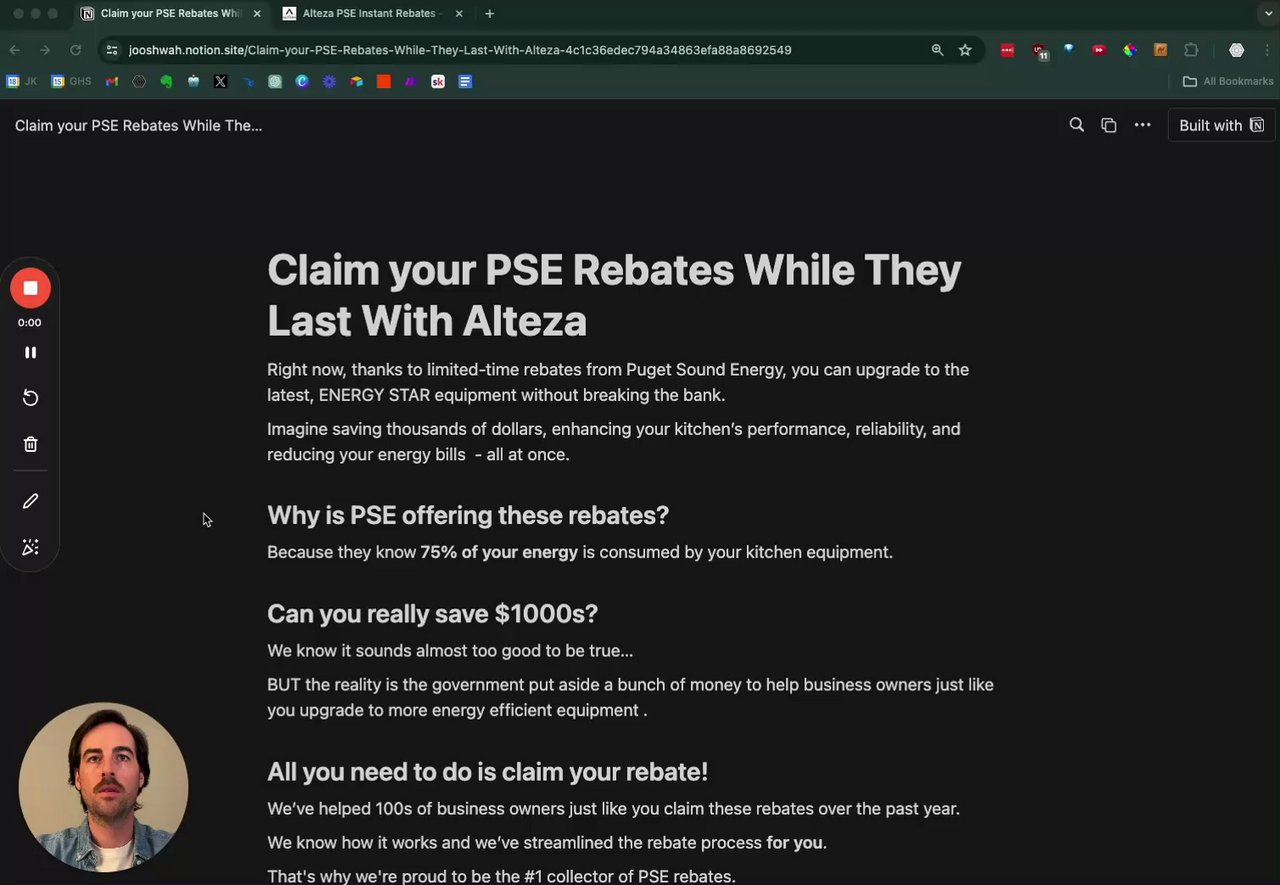
Task: View site information in address bar
Action: pos(112,50)
